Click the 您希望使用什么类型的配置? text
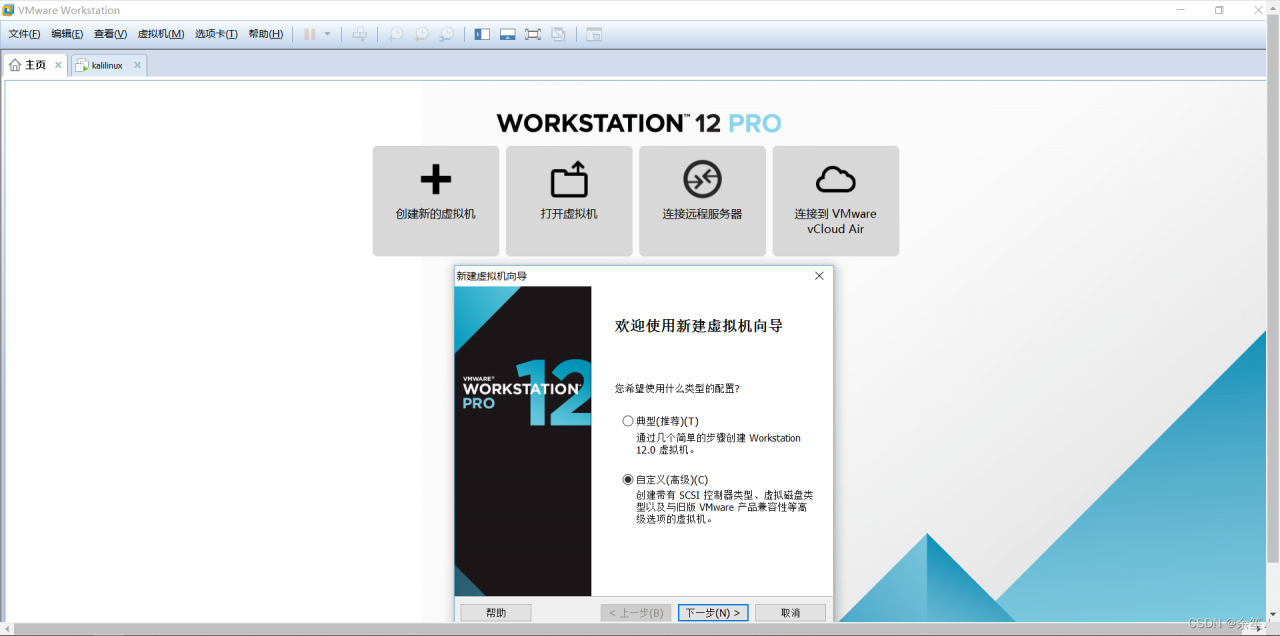 coord(677,388)
